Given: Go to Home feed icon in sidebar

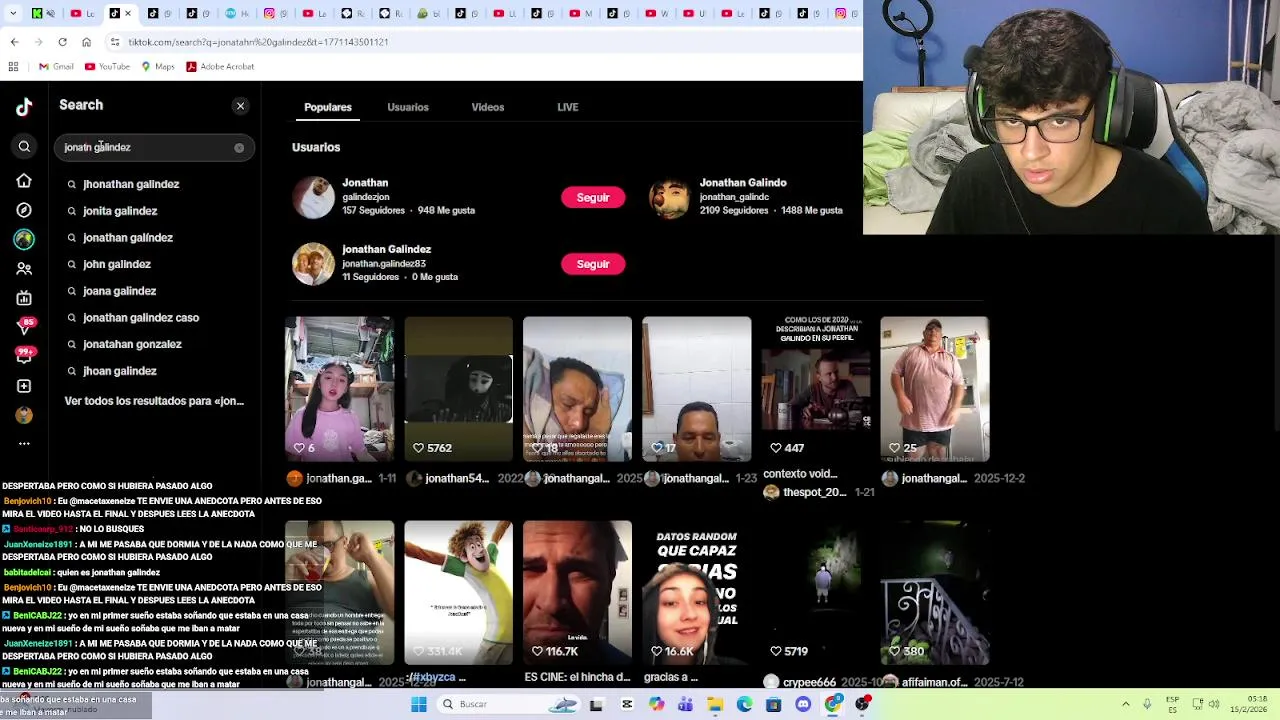Looking at the screenshot, I should click(24, 181).
